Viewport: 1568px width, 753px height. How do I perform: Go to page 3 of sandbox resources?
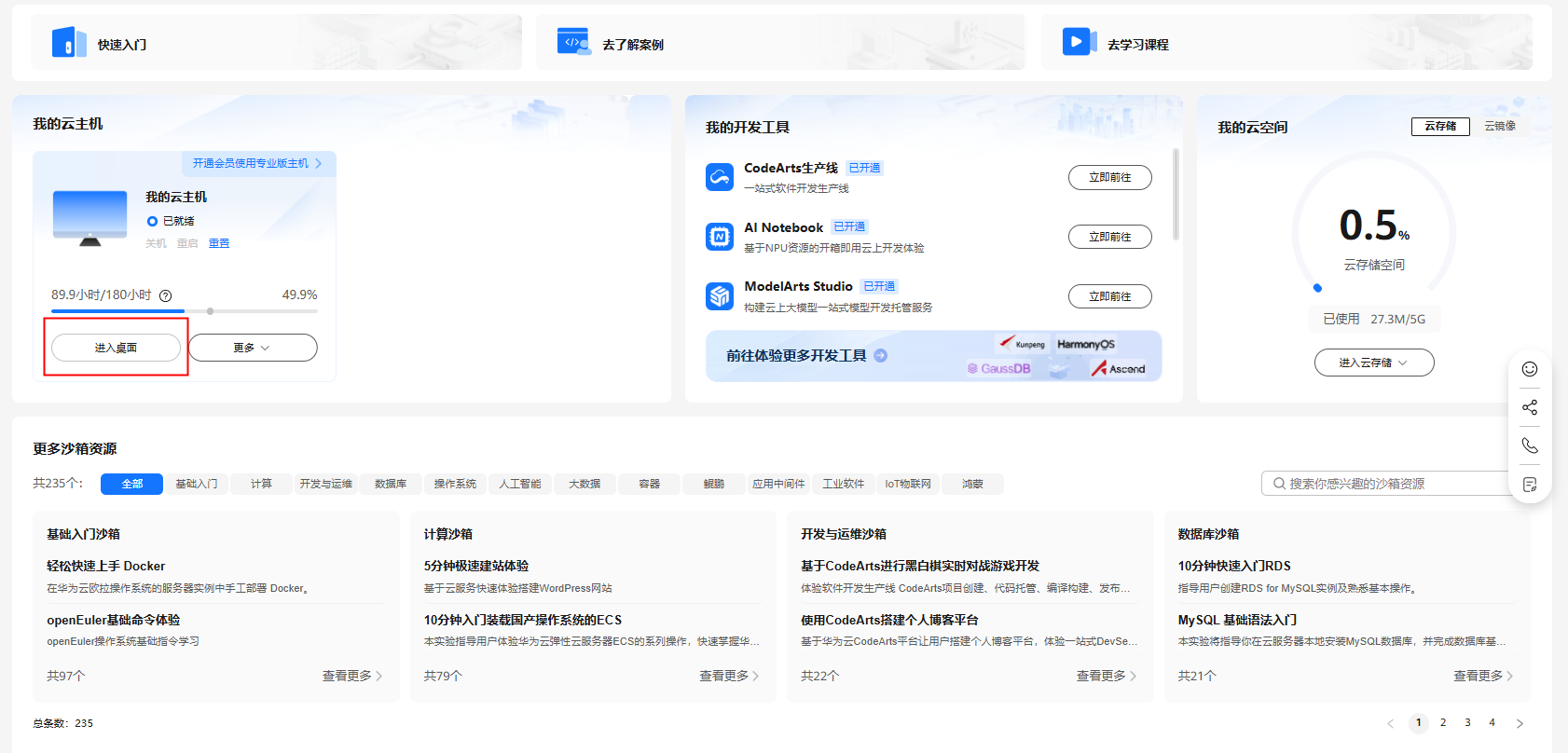click(1467, 723)
